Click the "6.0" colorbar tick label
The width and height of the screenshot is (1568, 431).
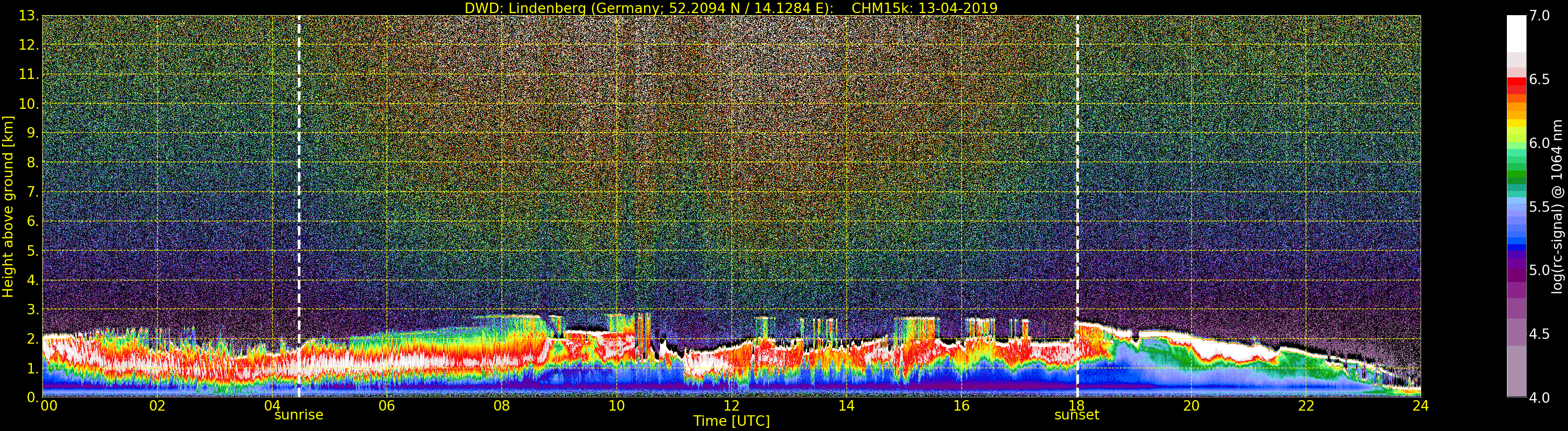[x=1539, y=143]
